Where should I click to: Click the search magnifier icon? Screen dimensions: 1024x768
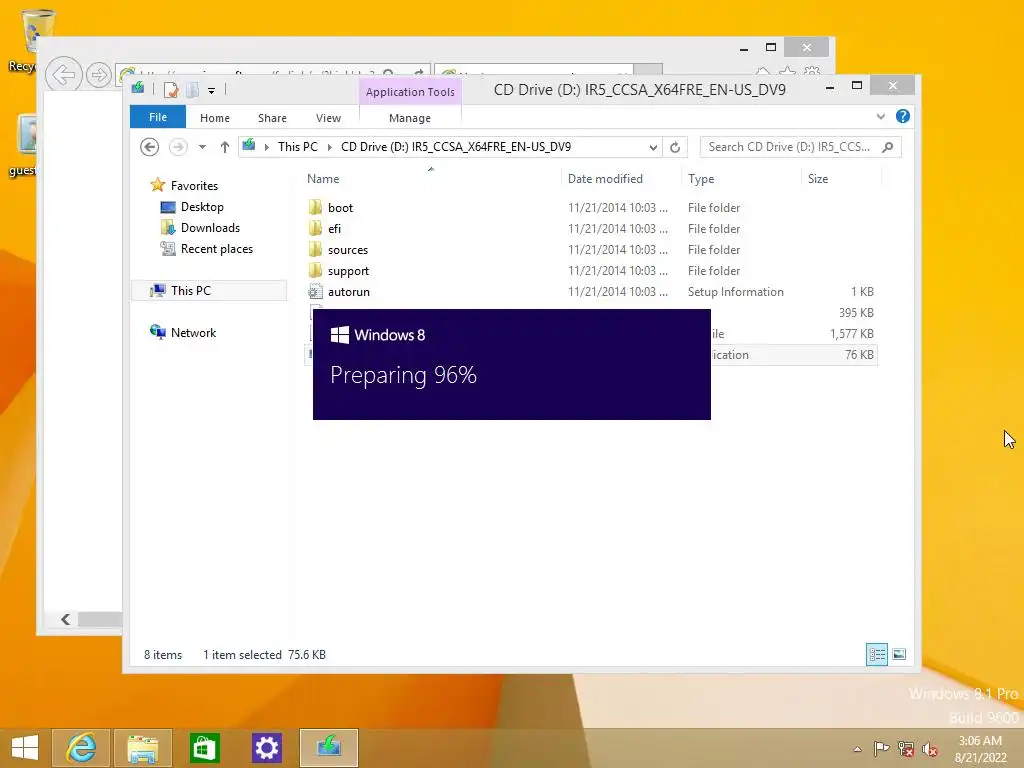pos(888,147)
